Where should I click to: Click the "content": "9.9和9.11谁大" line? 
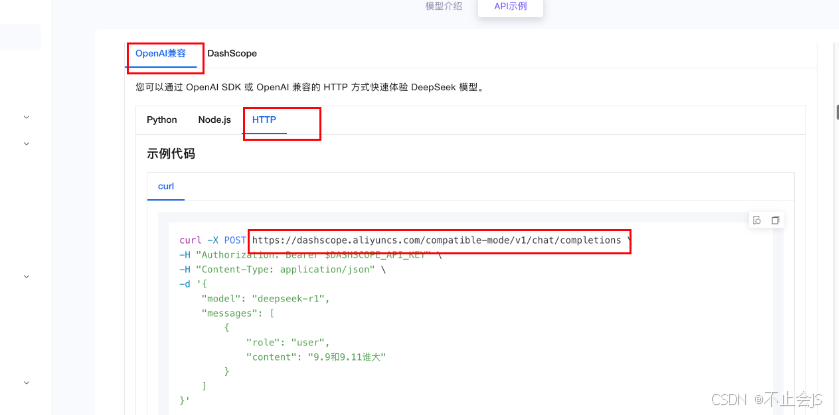point(316,357)
